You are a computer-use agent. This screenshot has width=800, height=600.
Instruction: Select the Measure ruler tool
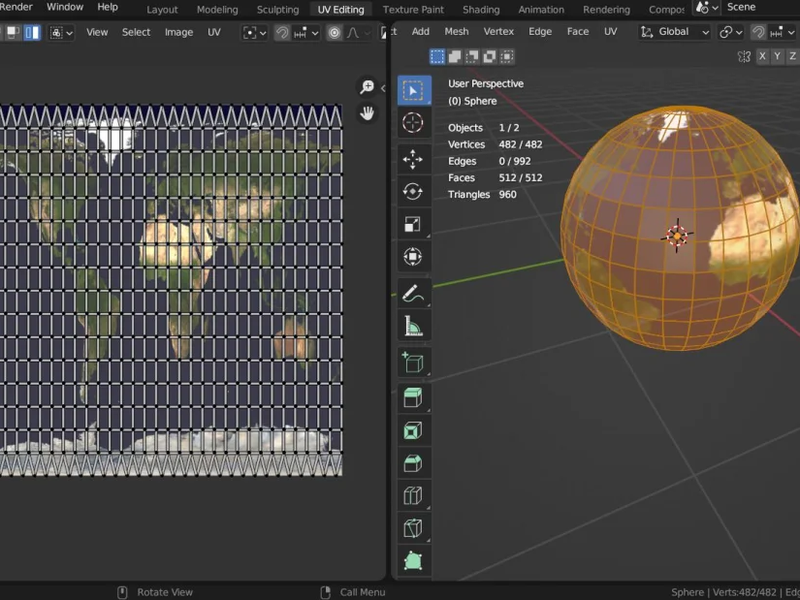(x=413, y=326)
